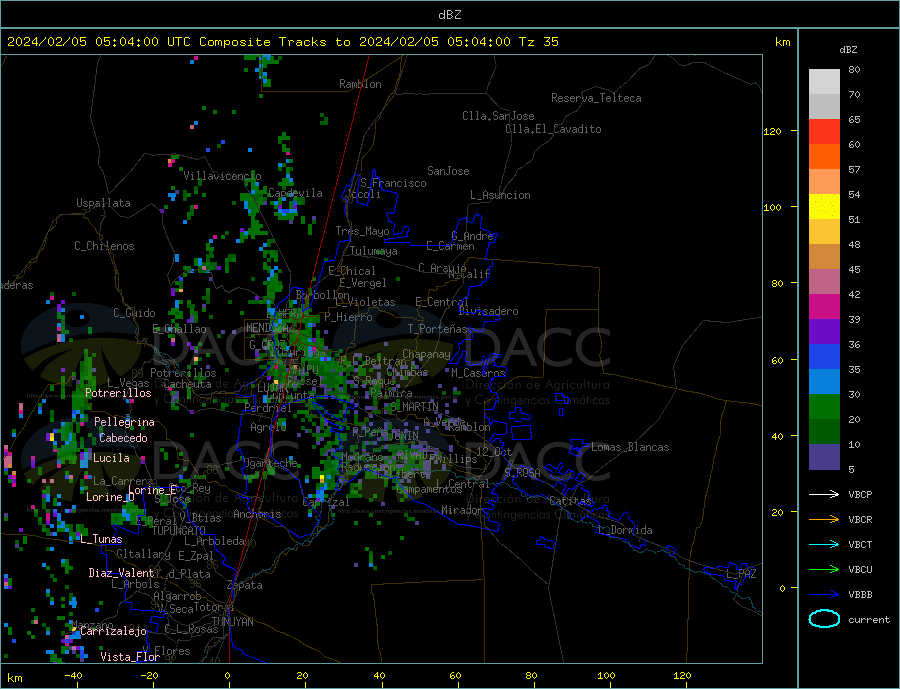Click the 'Villavicencio' map label
This screenshot has height=689, width=900.
[222, 176]
